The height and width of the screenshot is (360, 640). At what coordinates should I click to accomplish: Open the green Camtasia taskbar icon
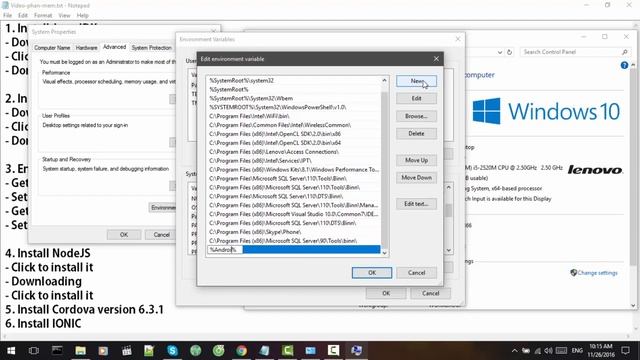coord(287,350)
